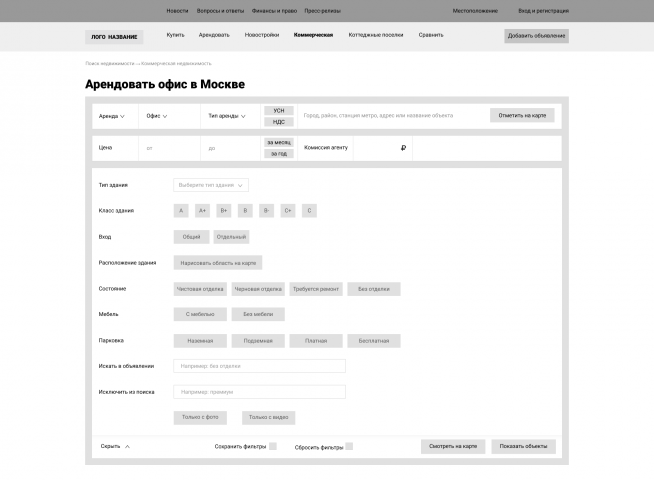Click Добавить объявление button
This screenshot has height=480, width=654.
coord(536,36)
